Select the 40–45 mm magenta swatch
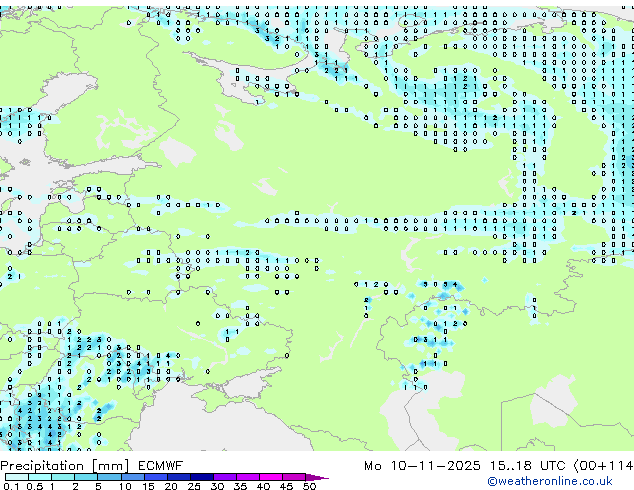The height and width of the screenshot is (490, 634). click(271, 477)
